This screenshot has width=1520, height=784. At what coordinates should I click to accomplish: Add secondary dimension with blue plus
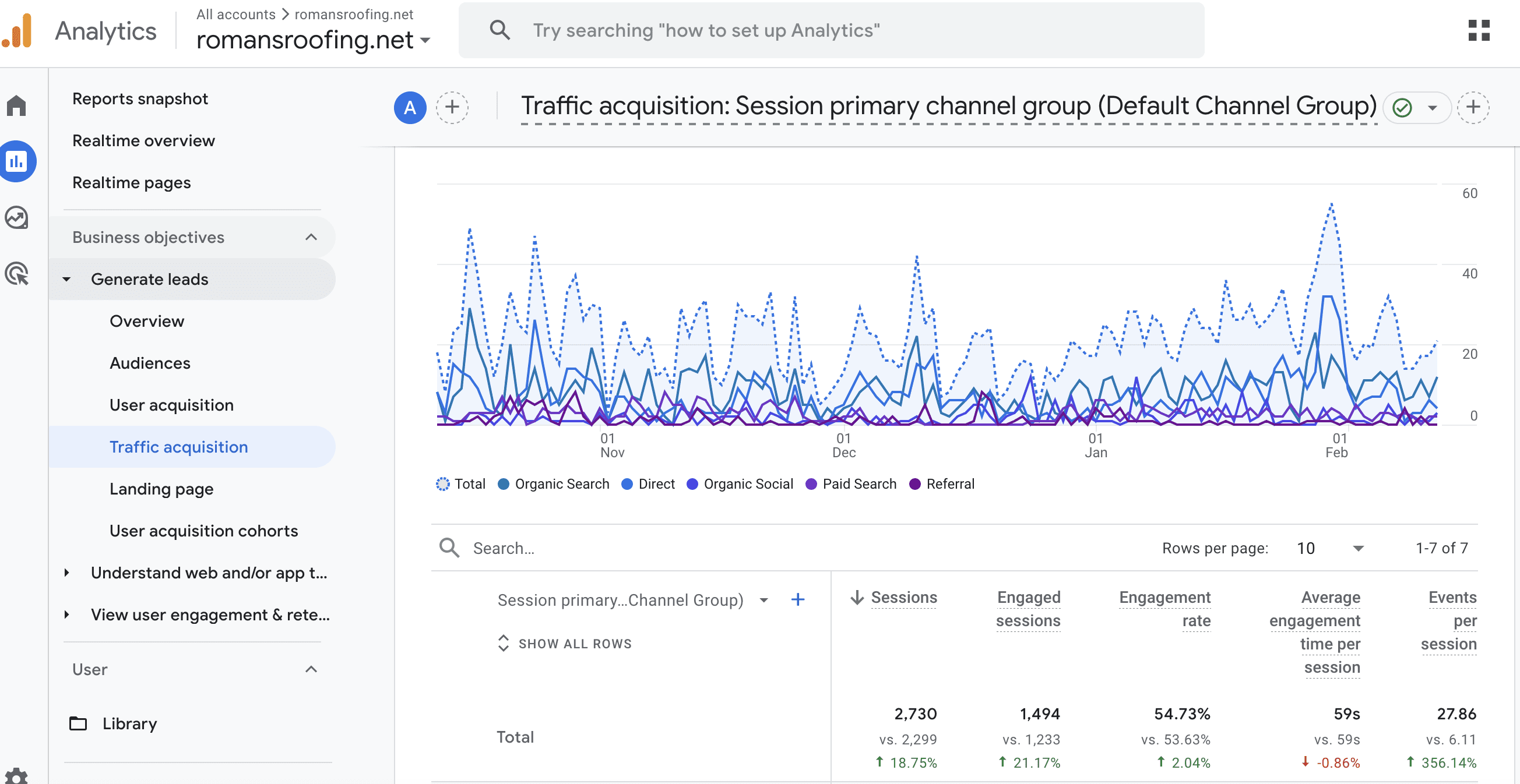[x=798, y=599]
